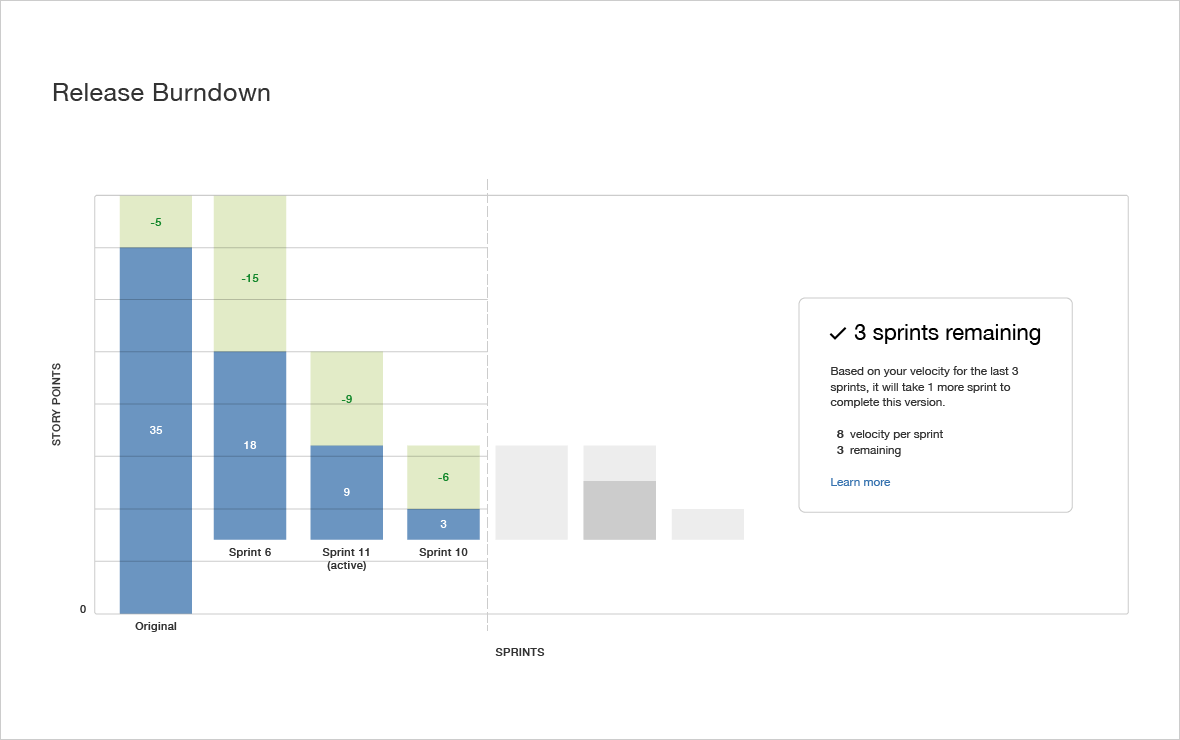Select Sprint 10 blue segment showing 3
The height and width of the screenshot is (740, 1180).
[443, 524]
